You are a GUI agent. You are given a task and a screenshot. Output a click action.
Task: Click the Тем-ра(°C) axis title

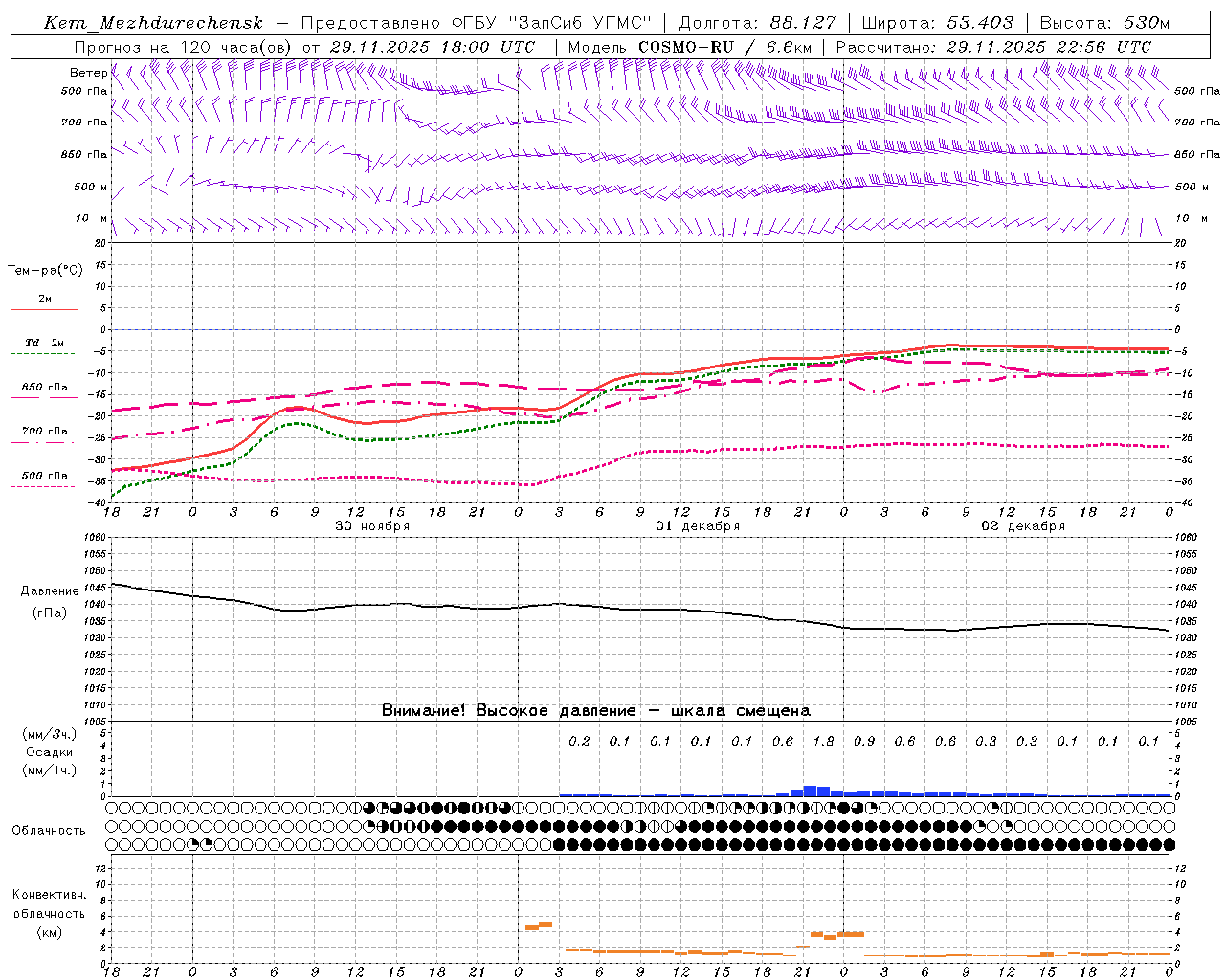click(45, 271)
